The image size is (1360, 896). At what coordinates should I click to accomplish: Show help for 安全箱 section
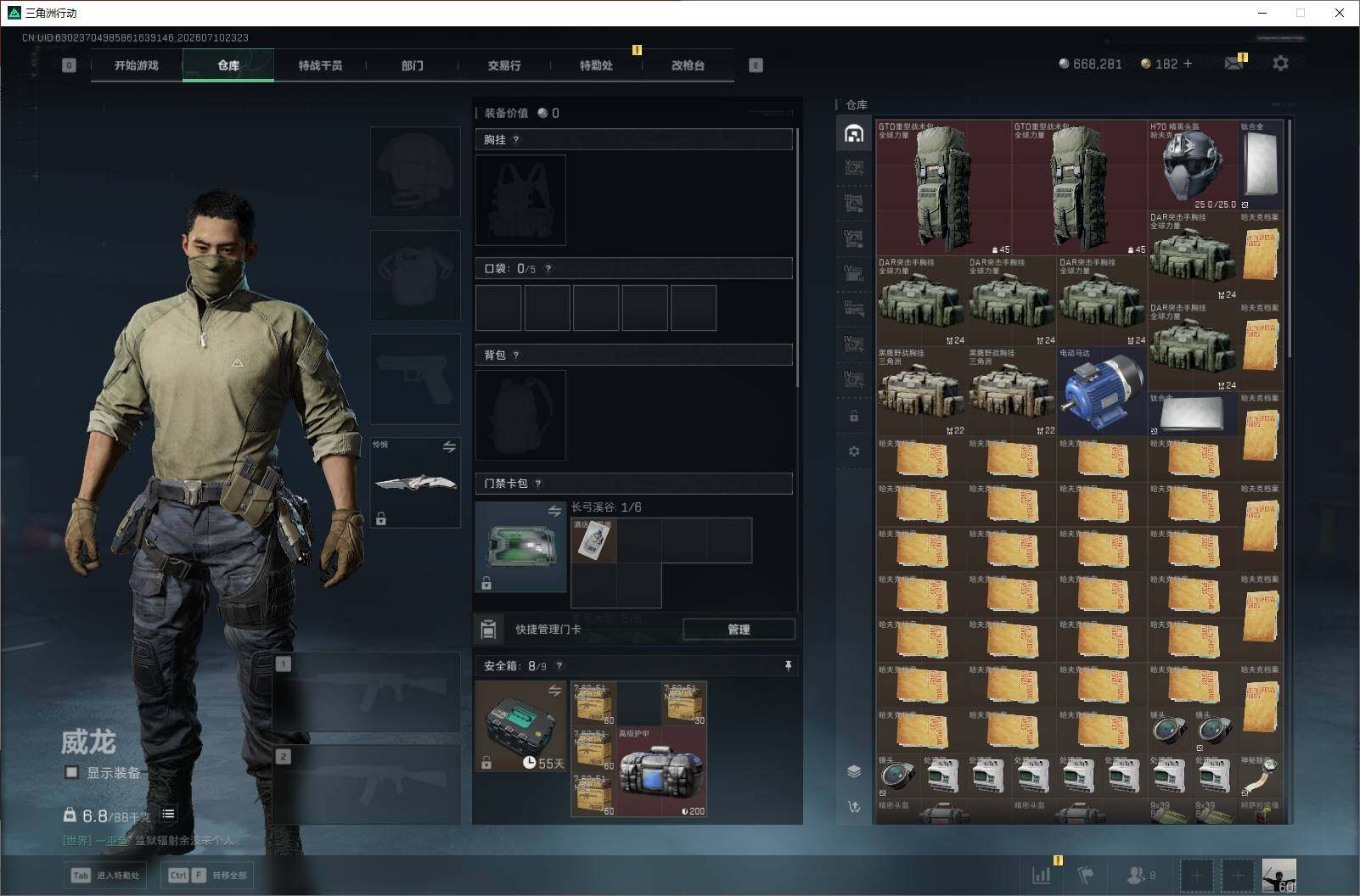[x=559, y=666]
